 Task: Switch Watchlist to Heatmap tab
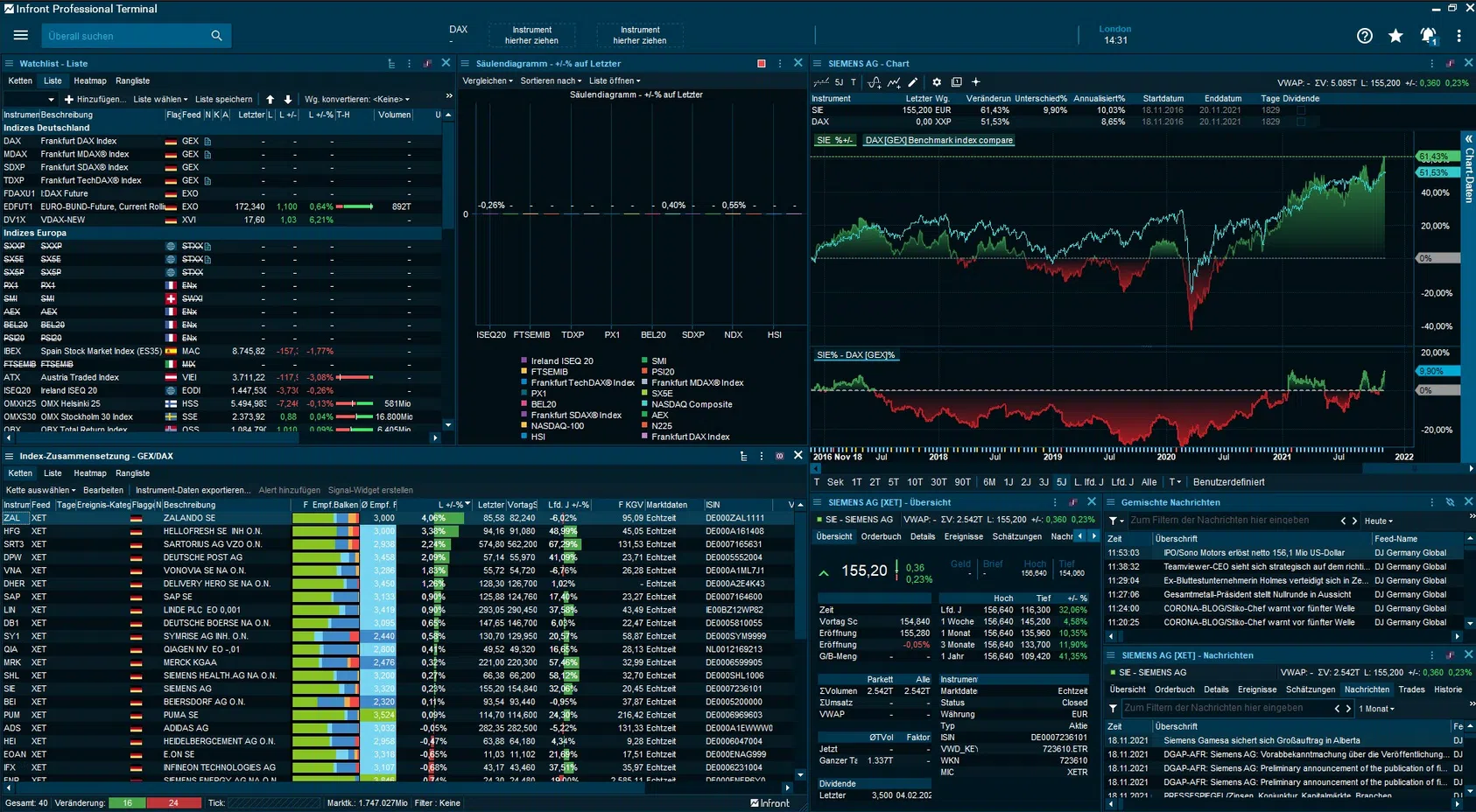pos(90,80)
